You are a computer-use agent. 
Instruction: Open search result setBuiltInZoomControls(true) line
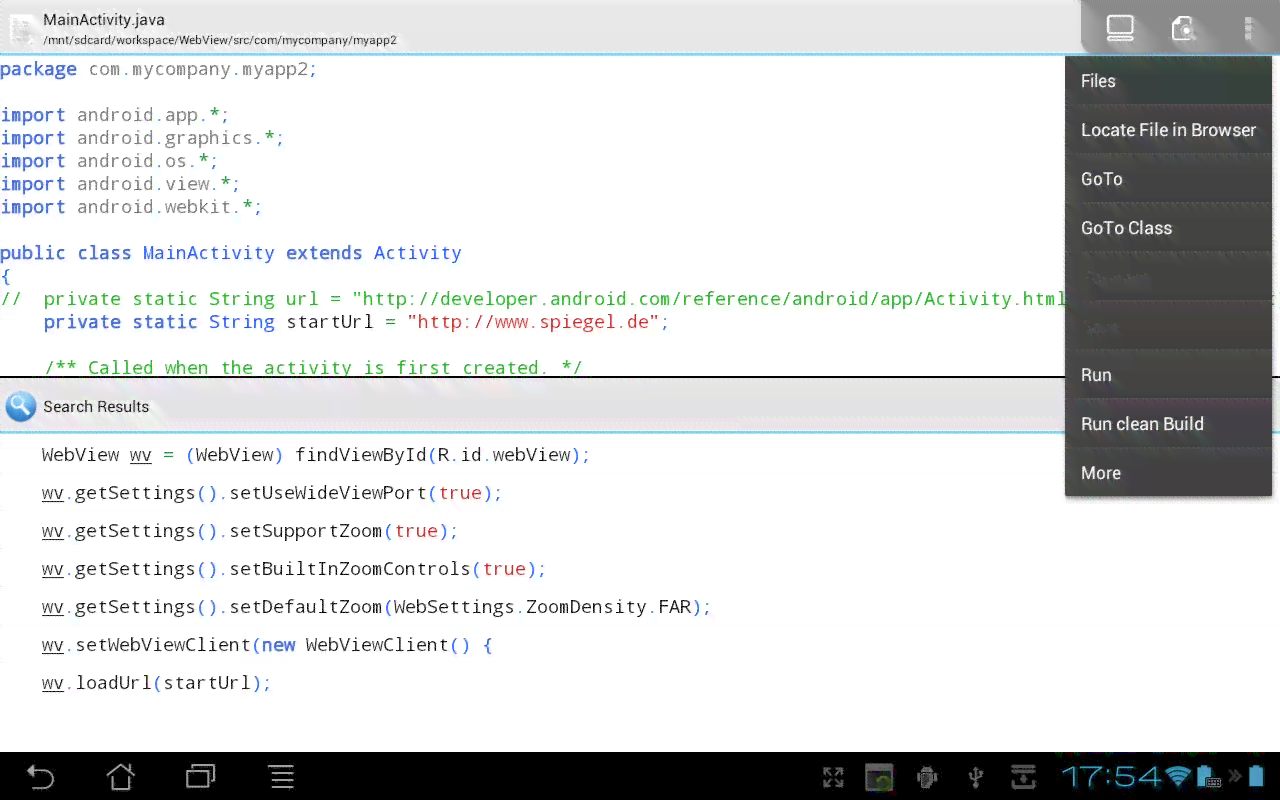pos(294,569)
